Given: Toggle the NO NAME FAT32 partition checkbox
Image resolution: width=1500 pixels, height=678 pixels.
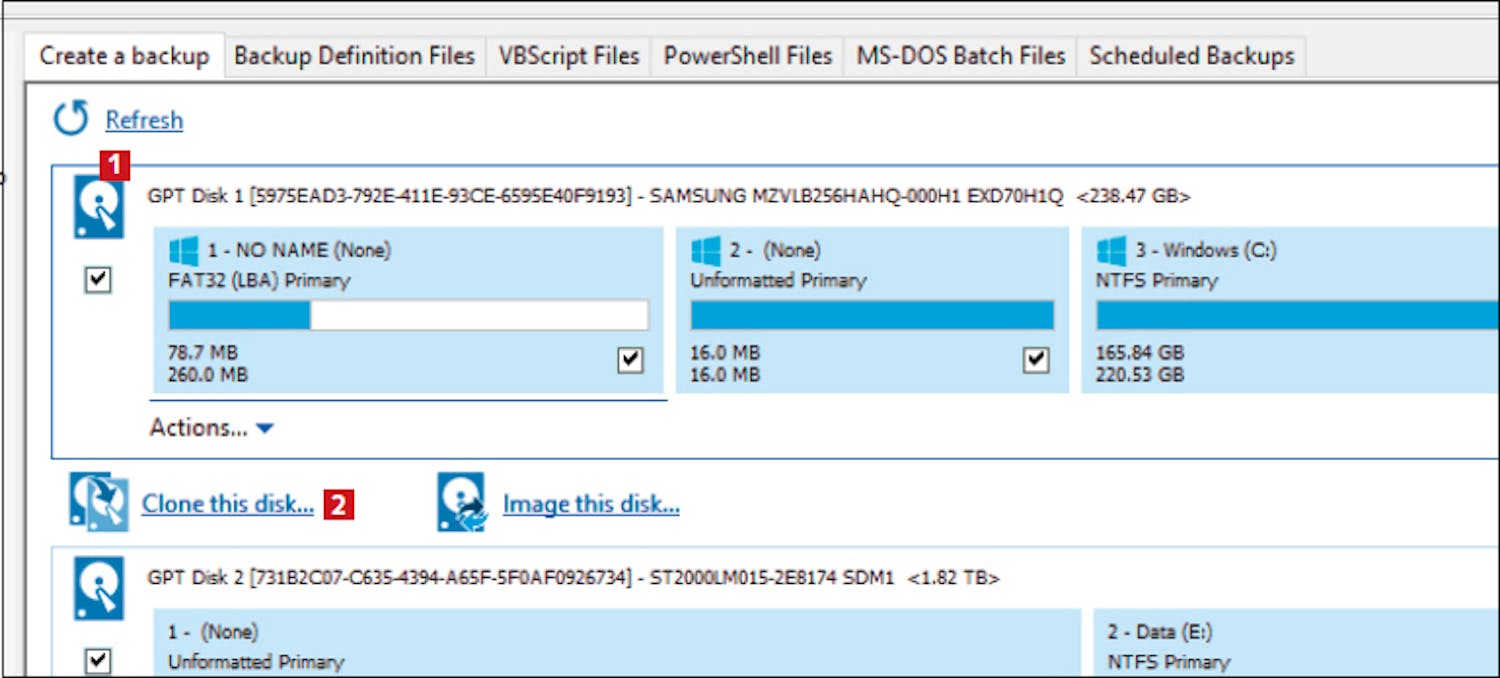Looking at the screenshot, I should tap(630, 360).
